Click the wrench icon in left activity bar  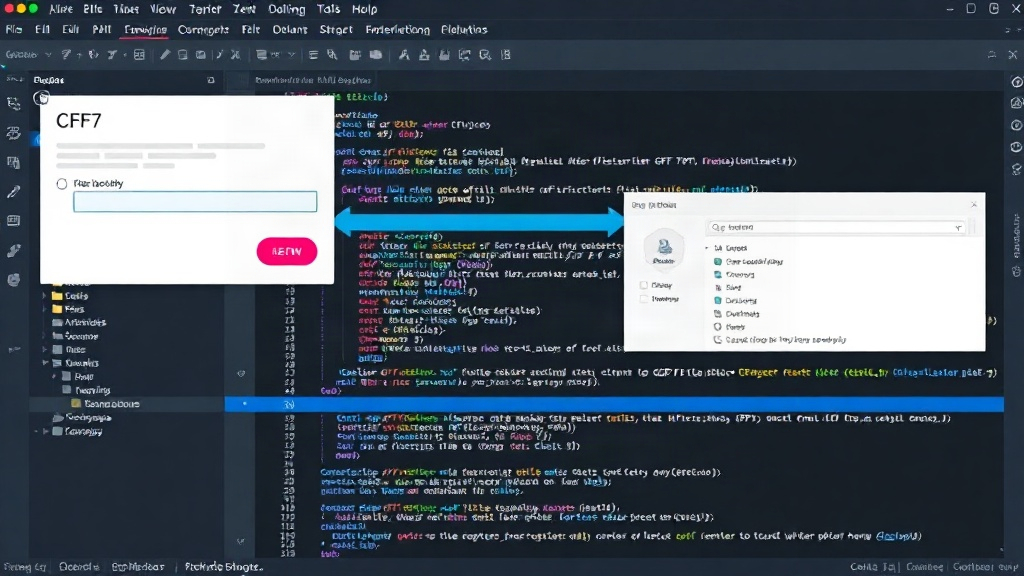click(13, 251)
